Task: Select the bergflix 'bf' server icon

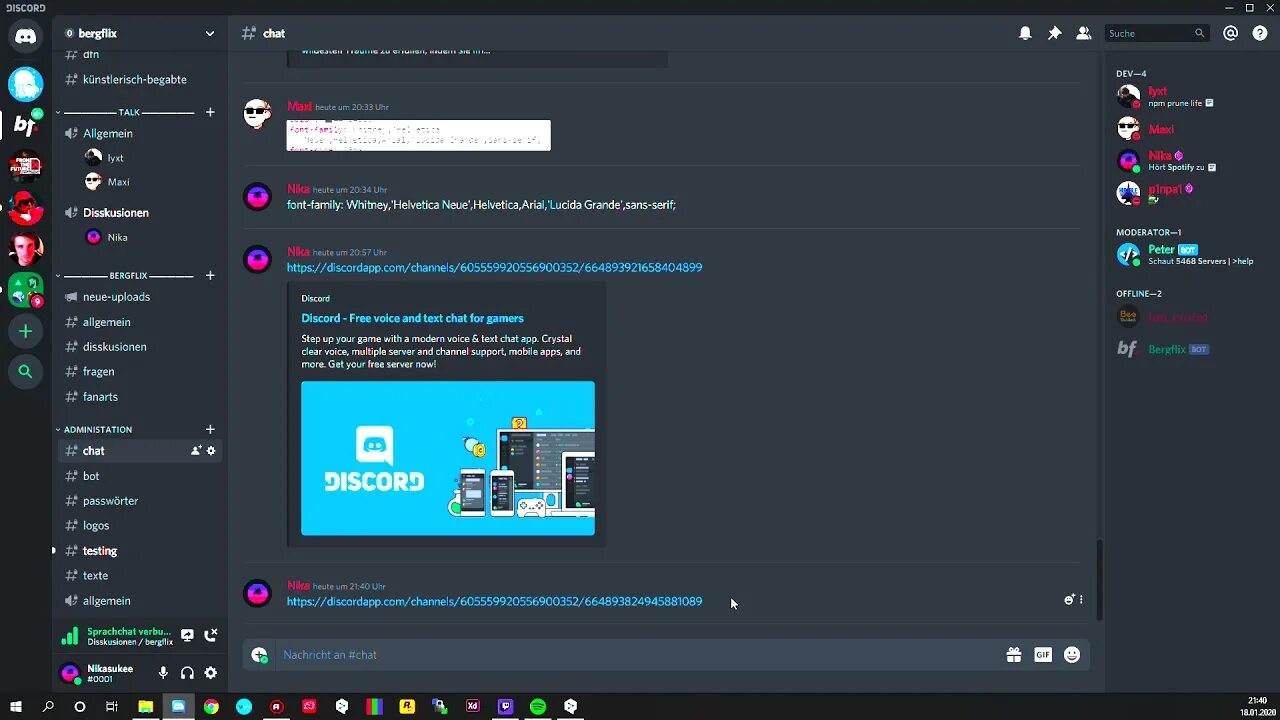Action: tap(26, 125)
